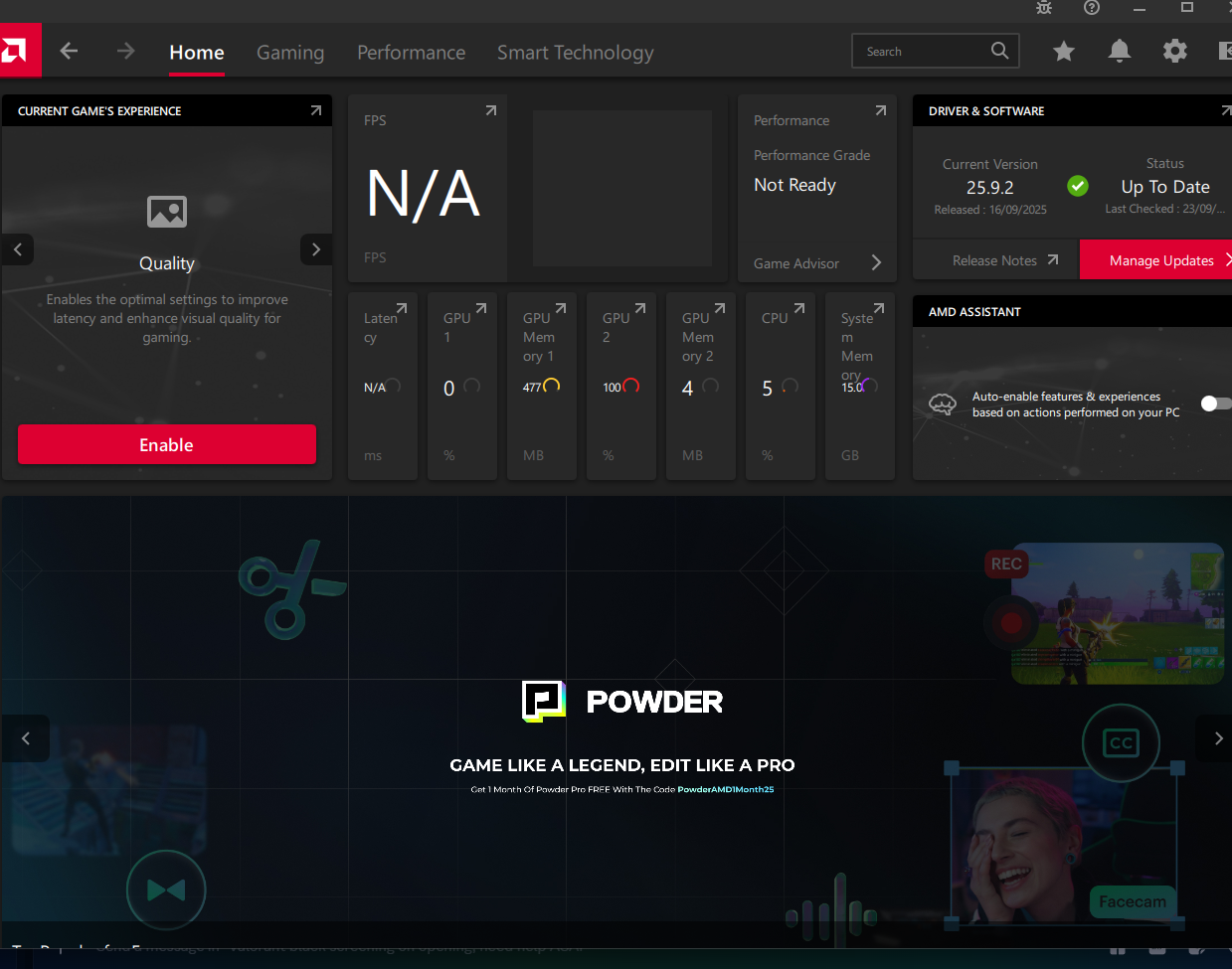Expand the CPU metric tile arrow

(799, 308)
